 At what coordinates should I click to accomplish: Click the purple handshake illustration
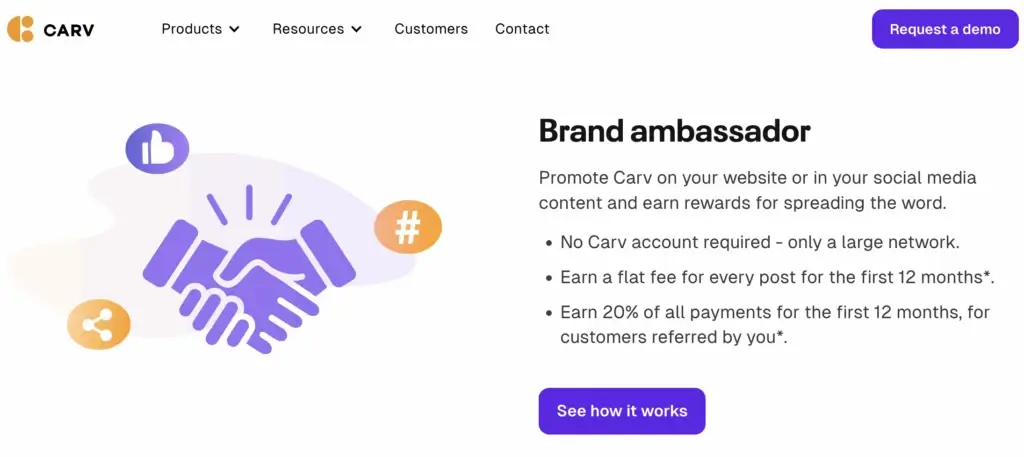tap(249, 283)
